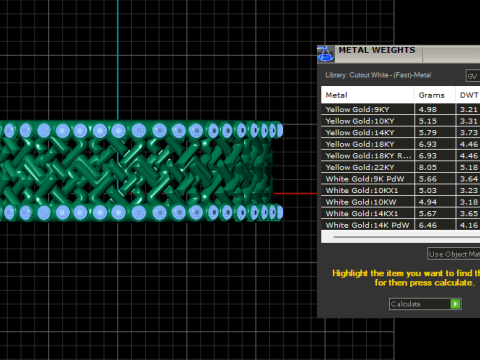The height and width of the screenshot is (360, 480).
Task: Select the White Gold:14KX1 row
Action: pyautogui.click(x=400, y=214)
